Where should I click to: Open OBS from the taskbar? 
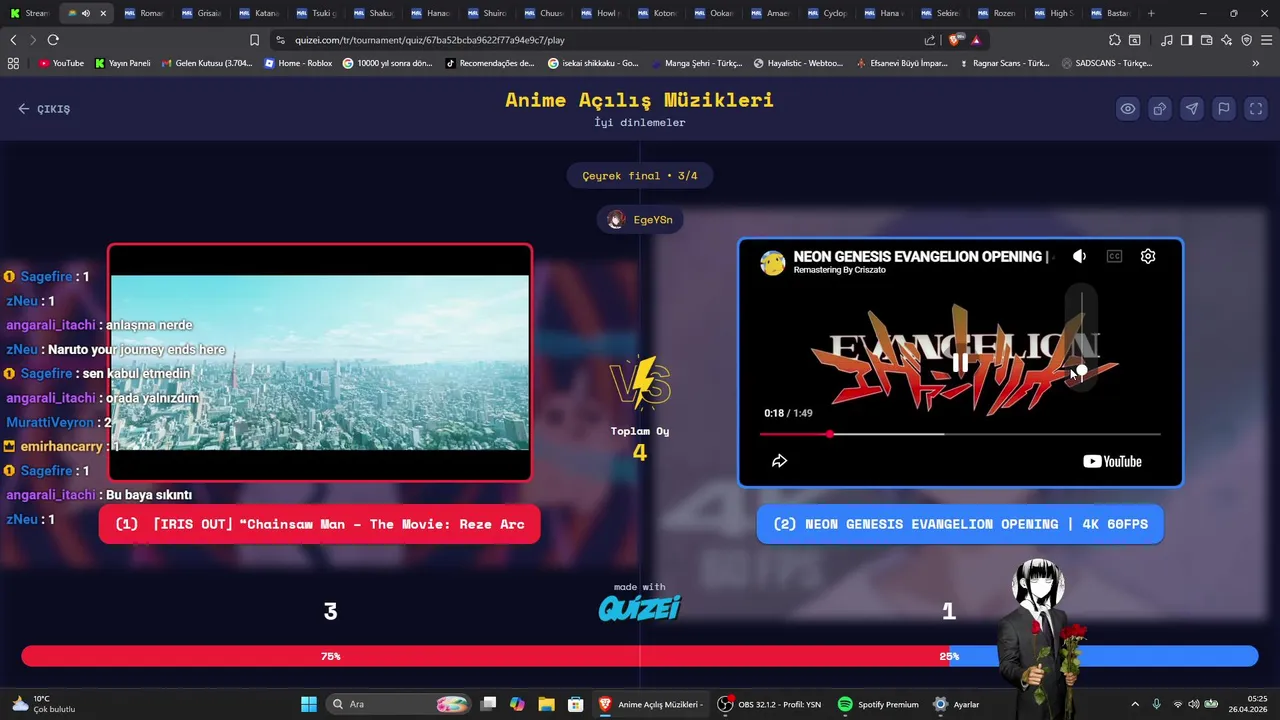(x=770, y=704)
